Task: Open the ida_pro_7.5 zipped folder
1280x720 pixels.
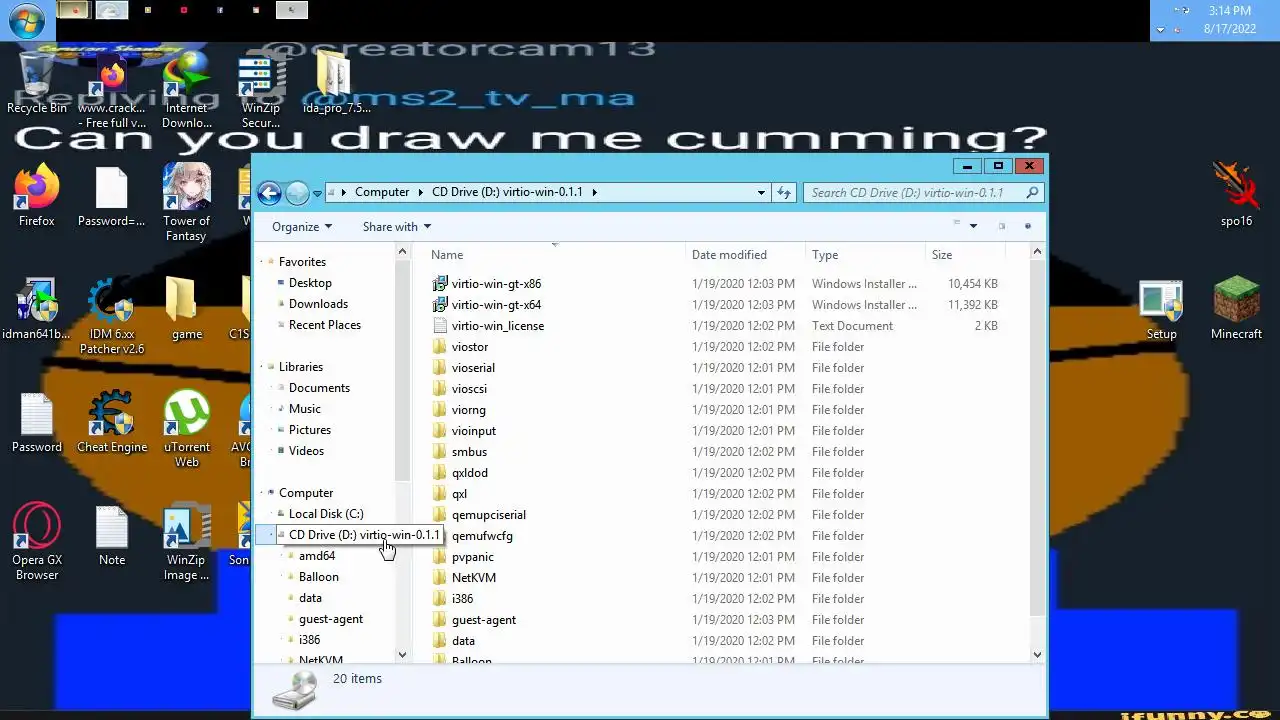Action: point(337,84)
